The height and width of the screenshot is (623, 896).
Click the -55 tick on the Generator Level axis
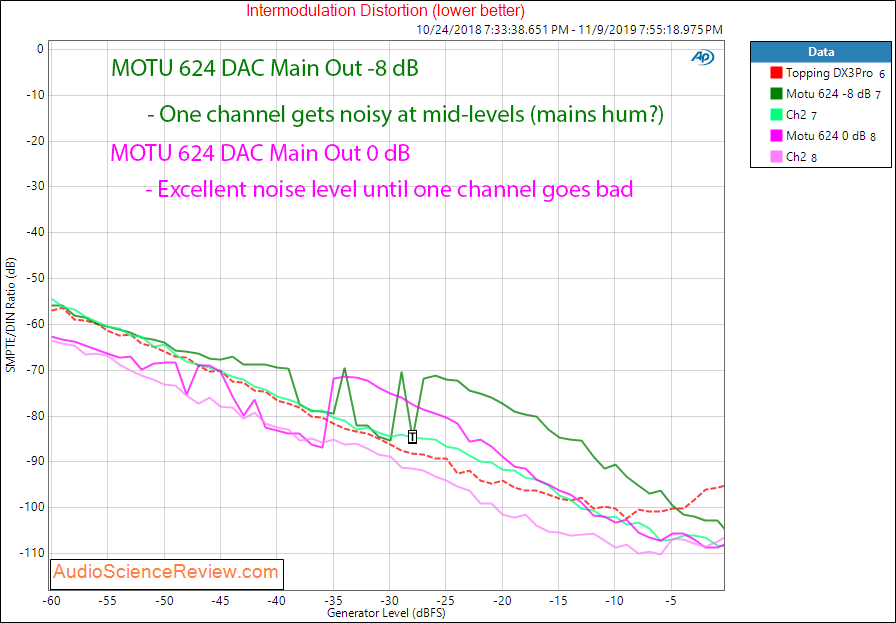click(x=107, y=601)
